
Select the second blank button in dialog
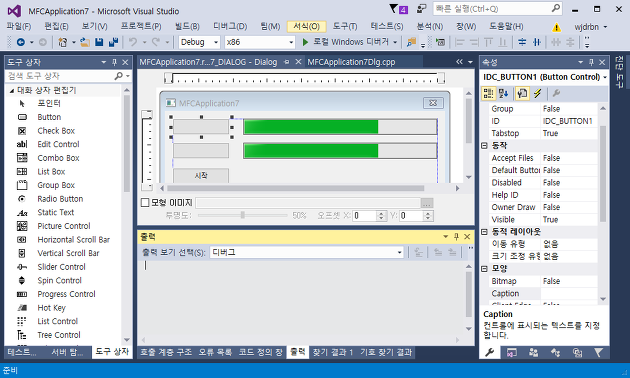click(x=201, y=151)
